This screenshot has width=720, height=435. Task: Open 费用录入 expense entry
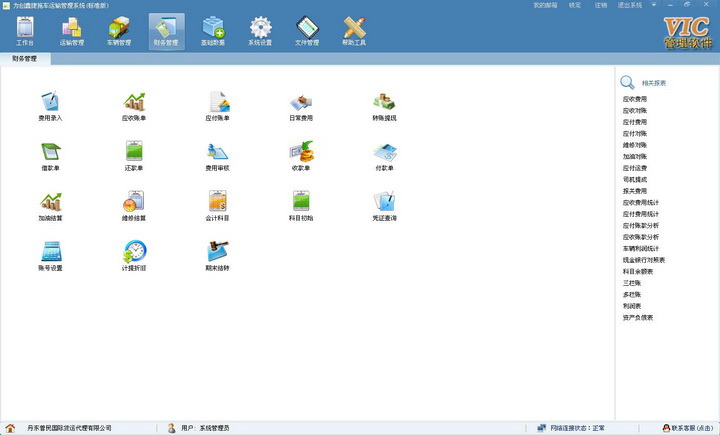click(x=50, y=106)
